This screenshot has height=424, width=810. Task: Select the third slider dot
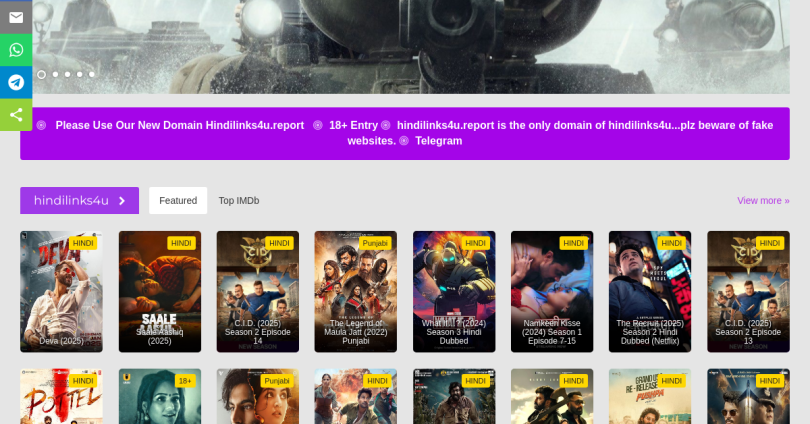[x=68, y=74]
